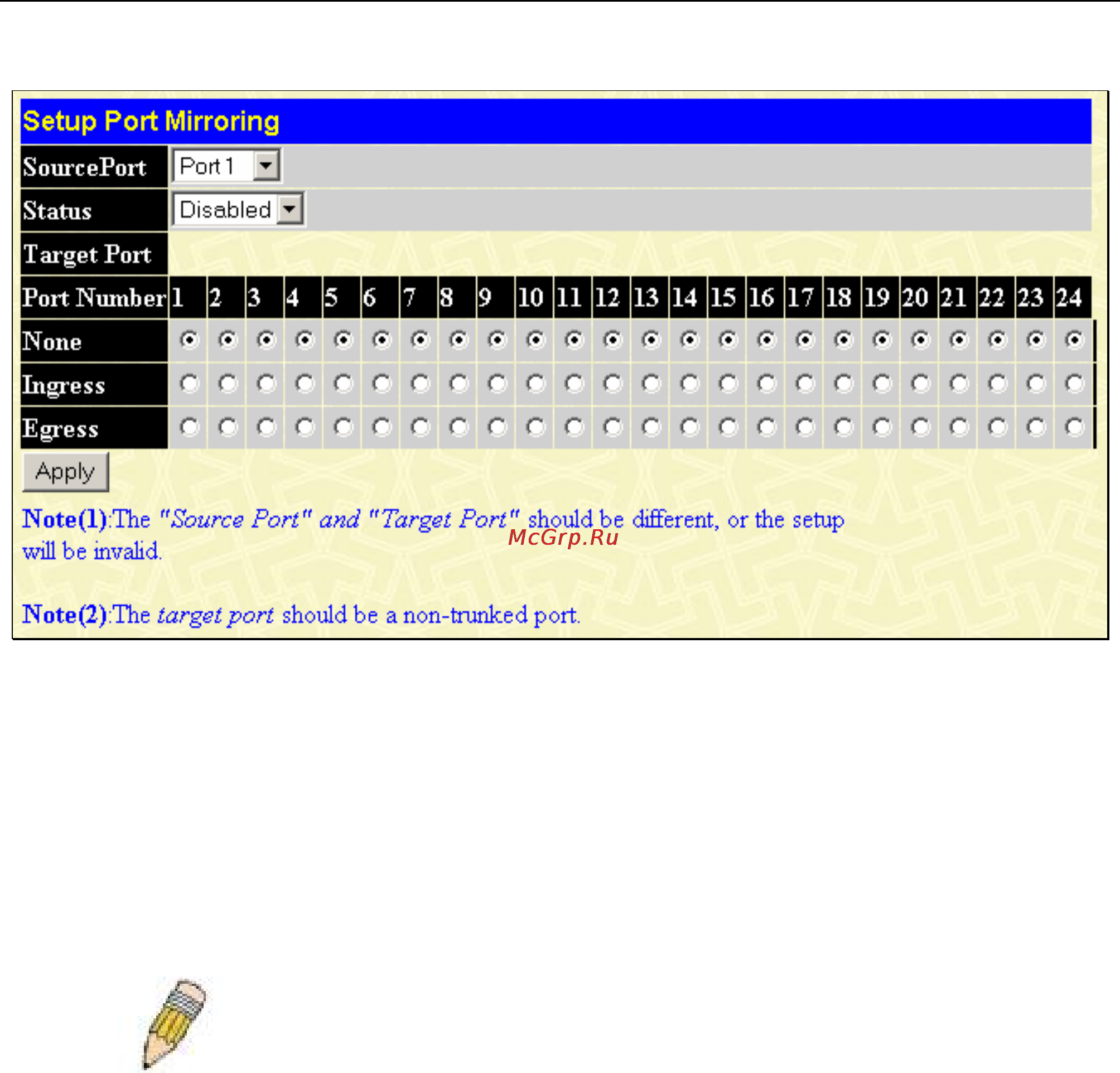Select Ingress radio for port 1
Screen dimensions: 1120x1073
[189, 384]
